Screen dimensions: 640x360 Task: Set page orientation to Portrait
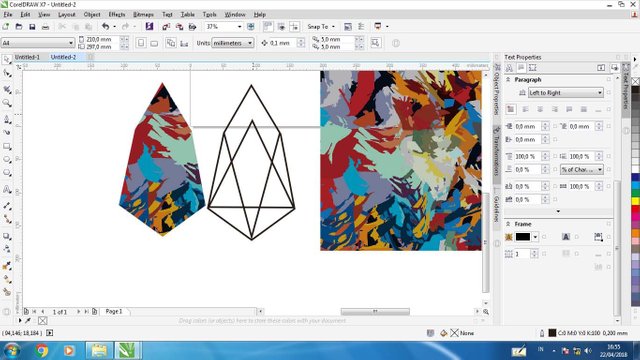141,43
